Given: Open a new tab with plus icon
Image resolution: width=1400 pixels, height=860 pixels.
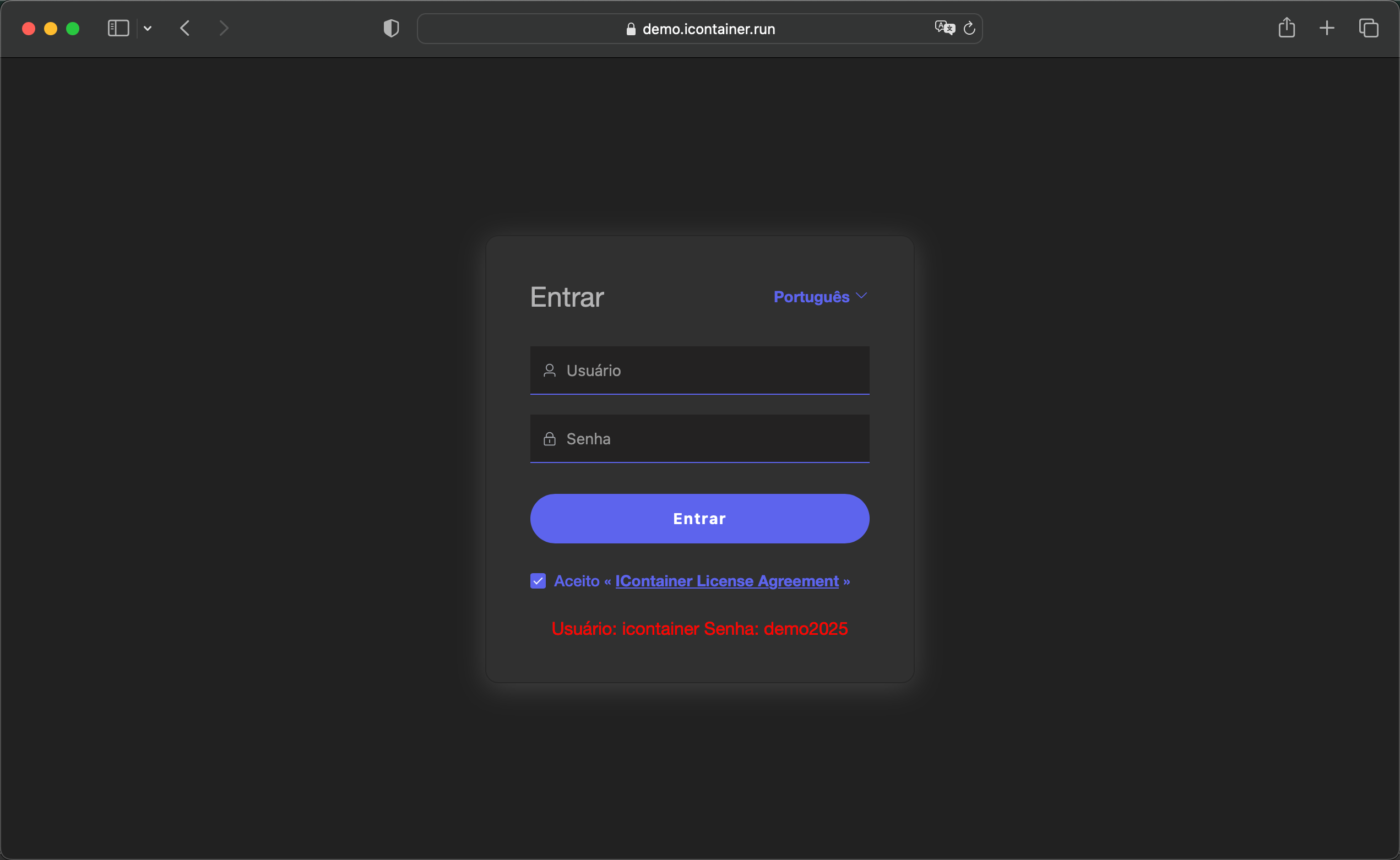Looking at the screenshot, I should [x=1327, y=28].
